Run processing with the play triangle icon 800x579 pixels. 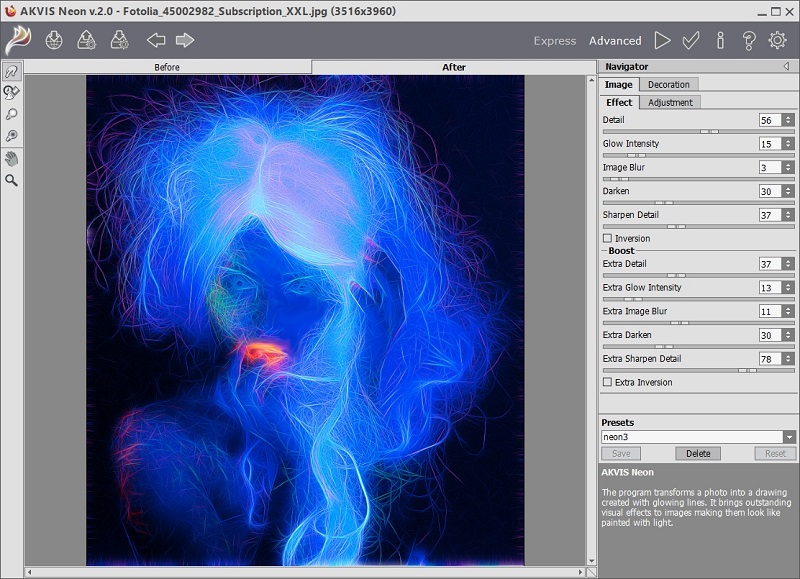[x=662, y=40]
